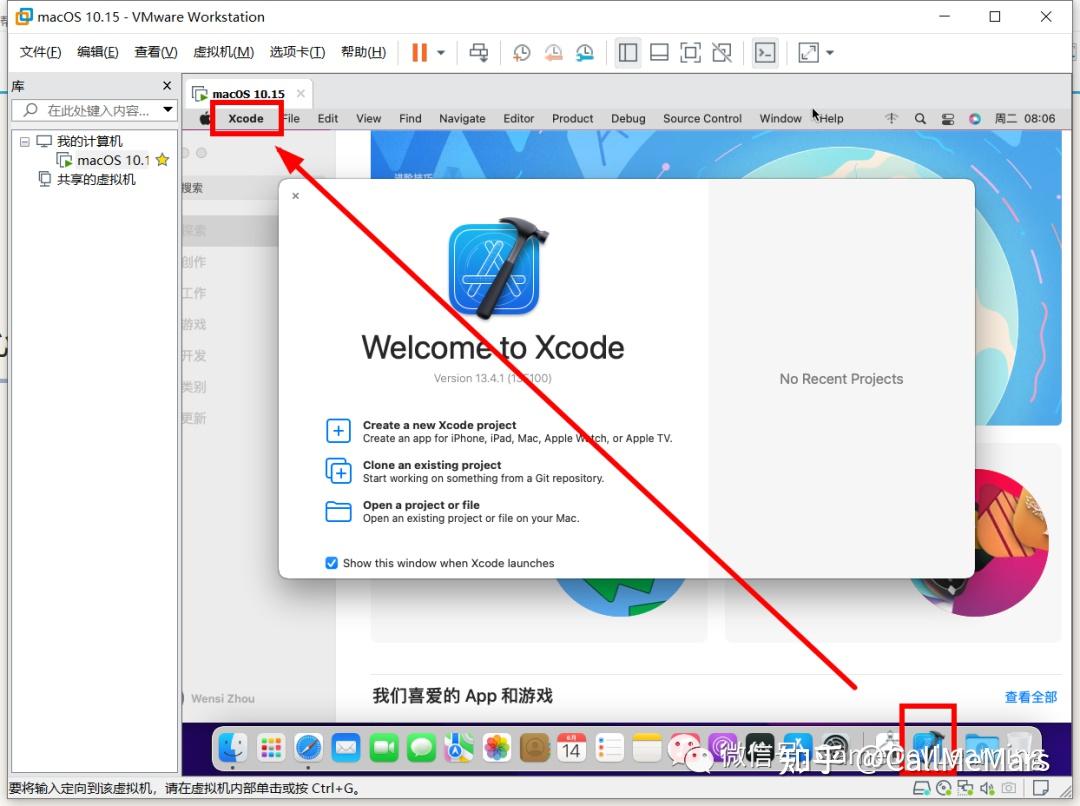
Task: Close the library panel with its X
Action: tap(167, 85)
